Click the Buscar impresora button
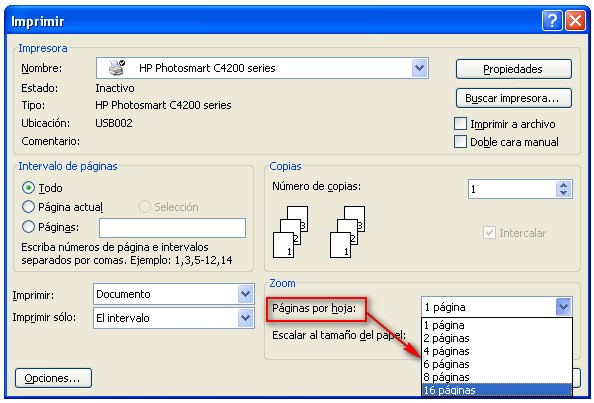This screenshot has width=594, height=403. 514,98
